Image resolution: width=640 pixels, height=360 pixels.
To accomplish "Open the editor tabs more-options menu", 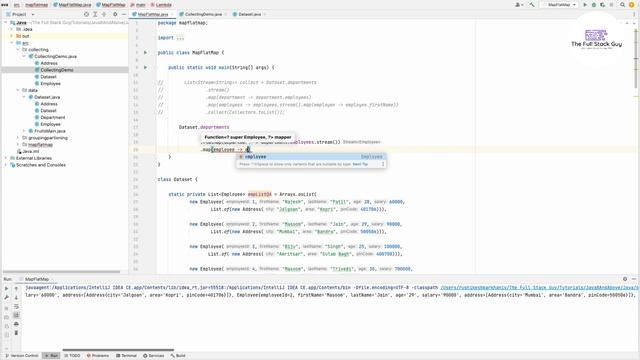I will [x=634, y=14].
